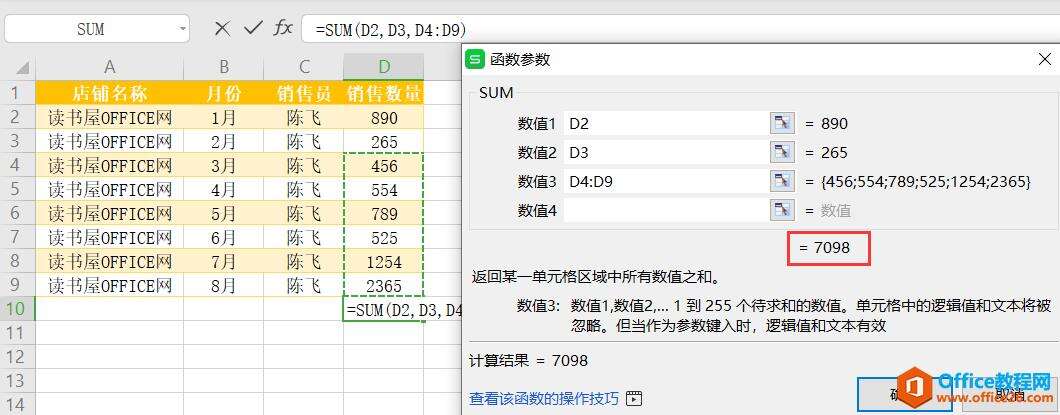This screenshot has height=415, width=1060.
Task: Click the 数值3 input field containing D4:D9
Action: 667,181
